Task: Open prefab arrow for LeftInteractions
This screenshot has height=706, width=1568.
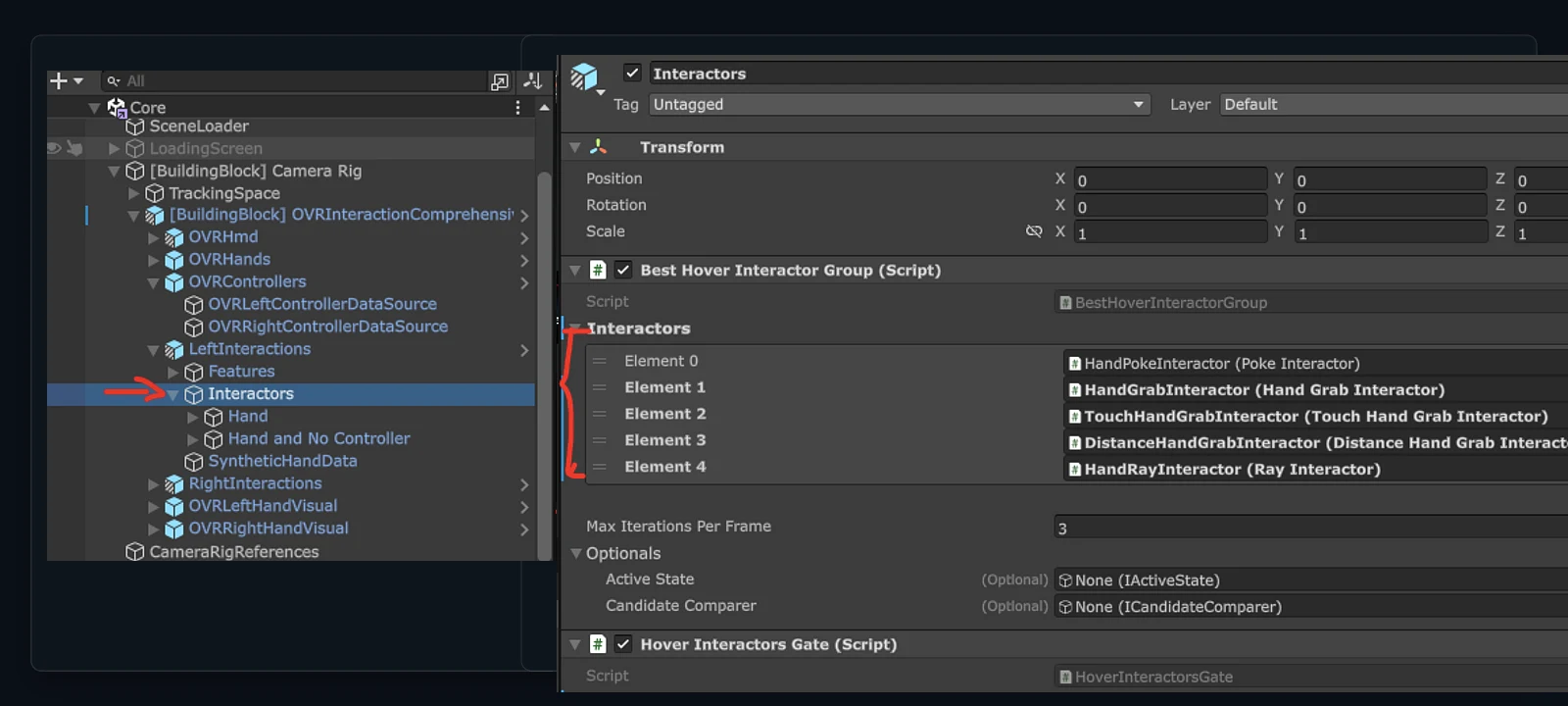Action: coord(524,350)
